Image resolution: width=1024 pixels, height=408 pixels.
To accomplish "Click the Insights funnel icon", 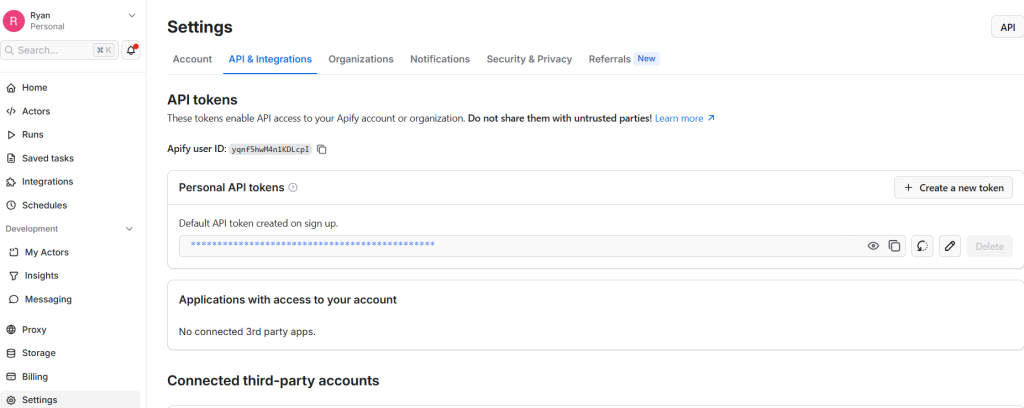I will coord(13,275).
